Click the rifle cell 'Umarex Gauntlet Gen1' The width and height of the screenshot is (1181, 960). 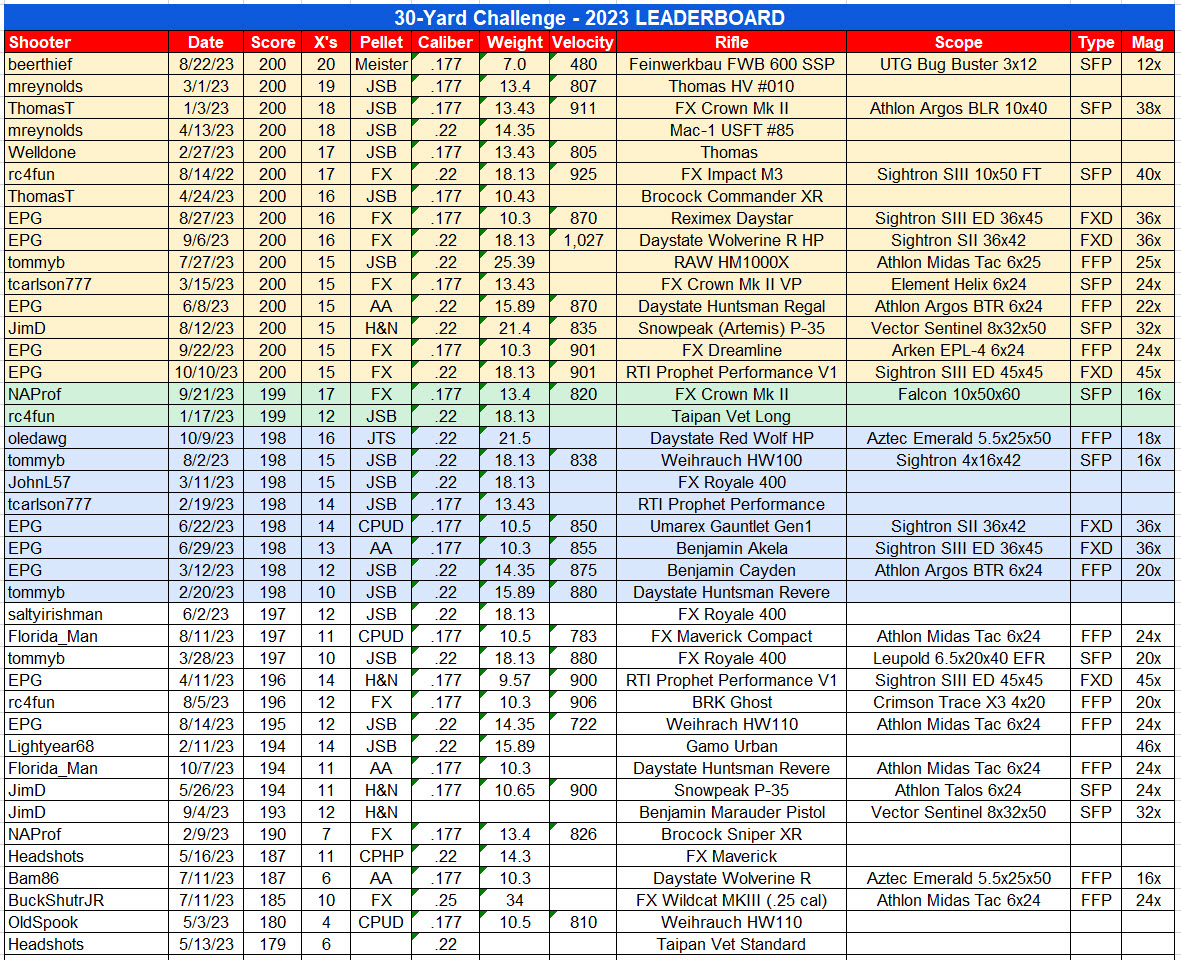[731, 526]
